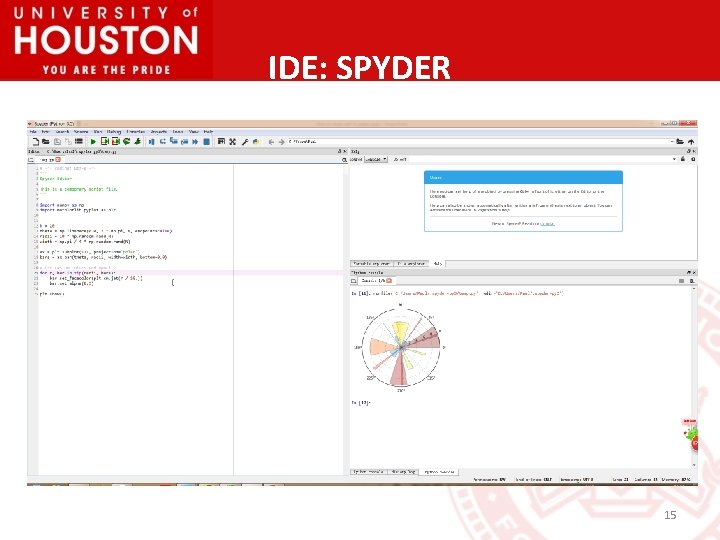Click Run cell and advance icon
720x540 pixels.
(115, 142)
